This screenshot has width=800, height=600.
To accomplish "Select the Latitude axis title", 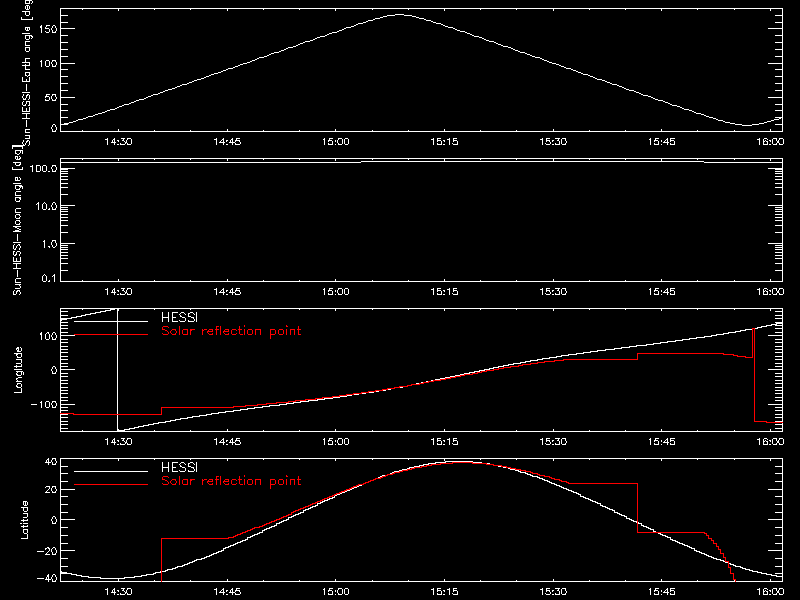I will [24, 520].
